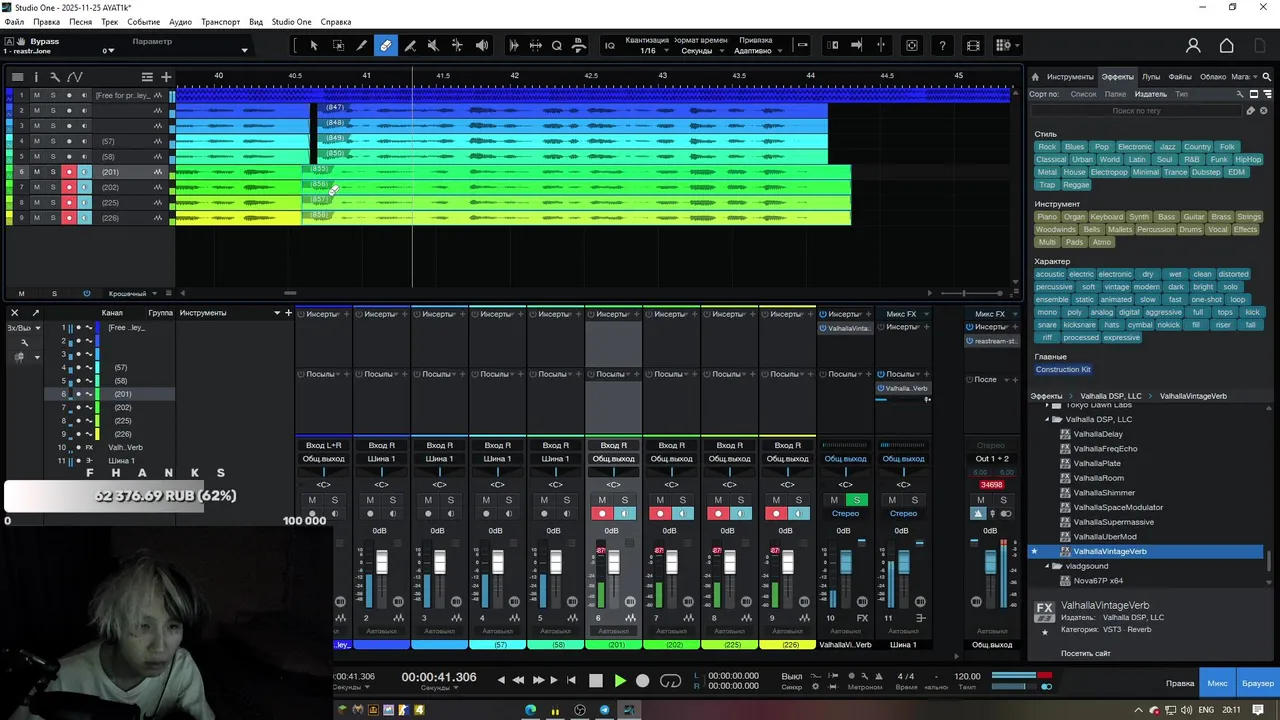Show automation curve icon in track header

tap(75, 77)
